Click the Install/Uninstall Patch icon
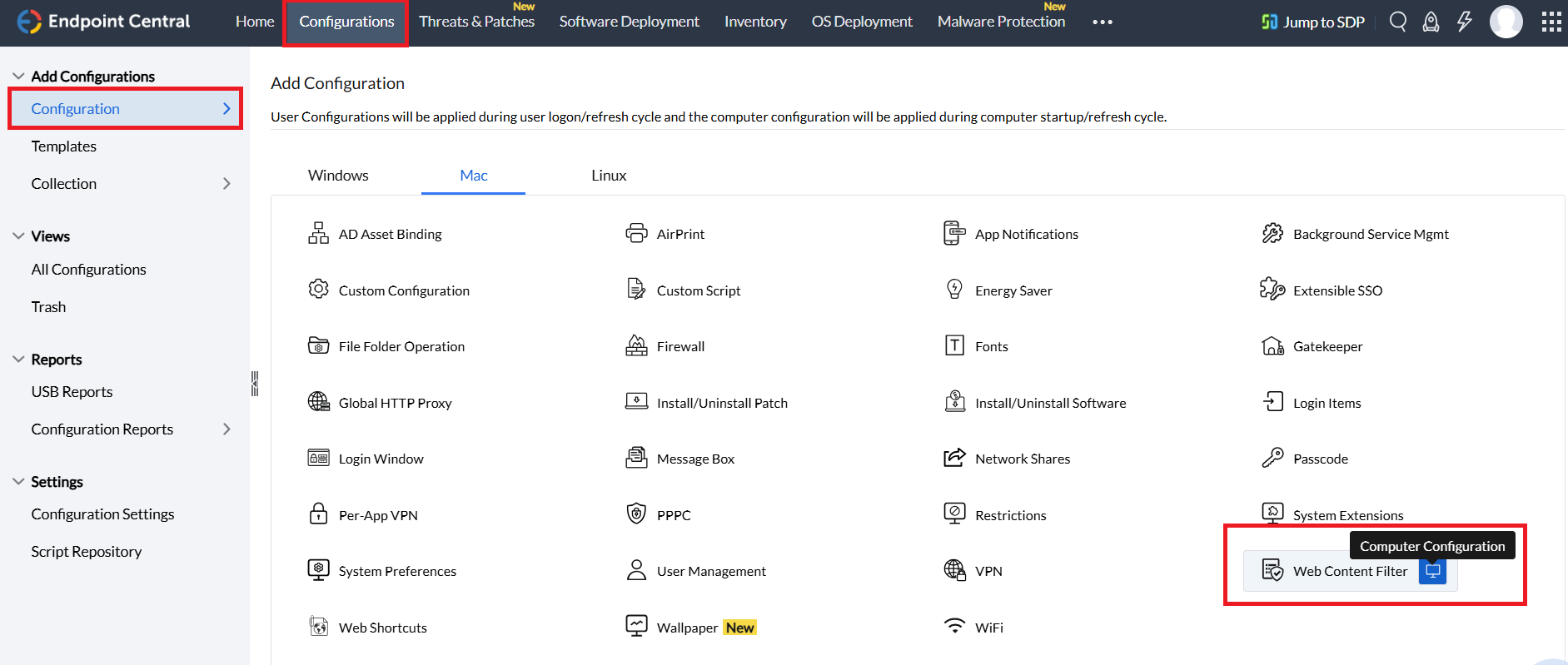The height and width of the screenshot is (665, 1568). [636, 401]
